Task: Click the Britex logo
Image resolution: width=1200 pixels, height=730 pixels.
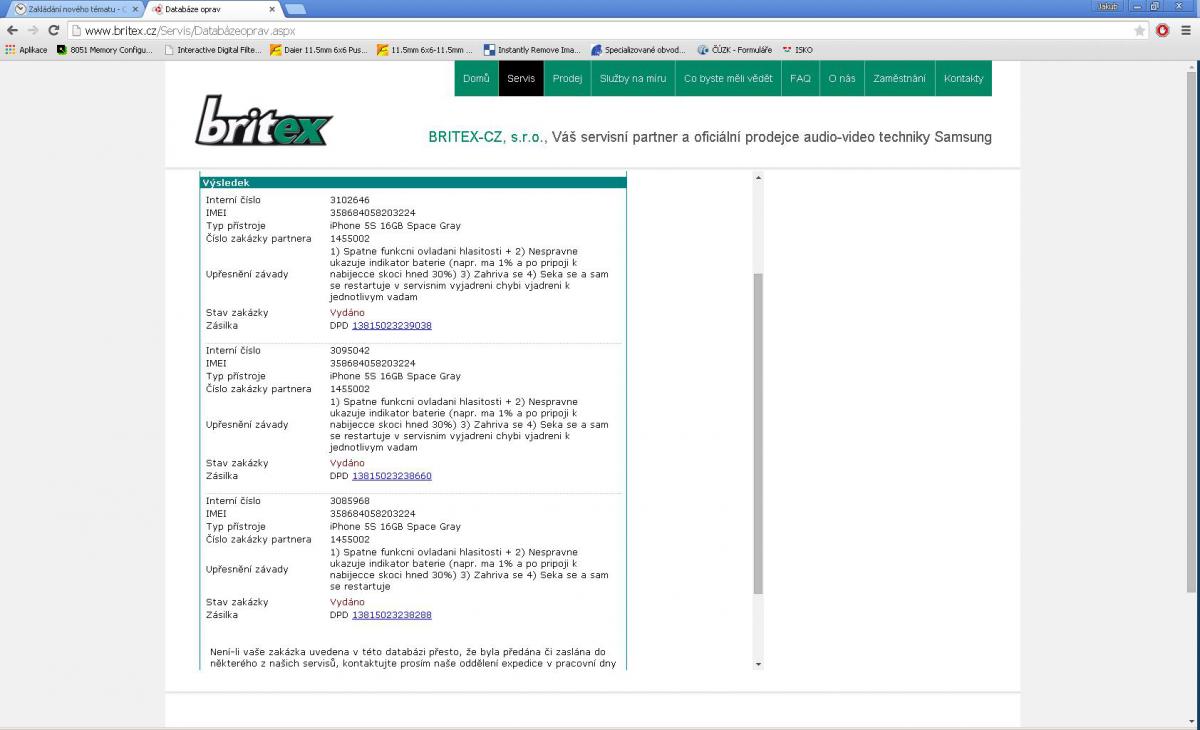Action: 264,121
